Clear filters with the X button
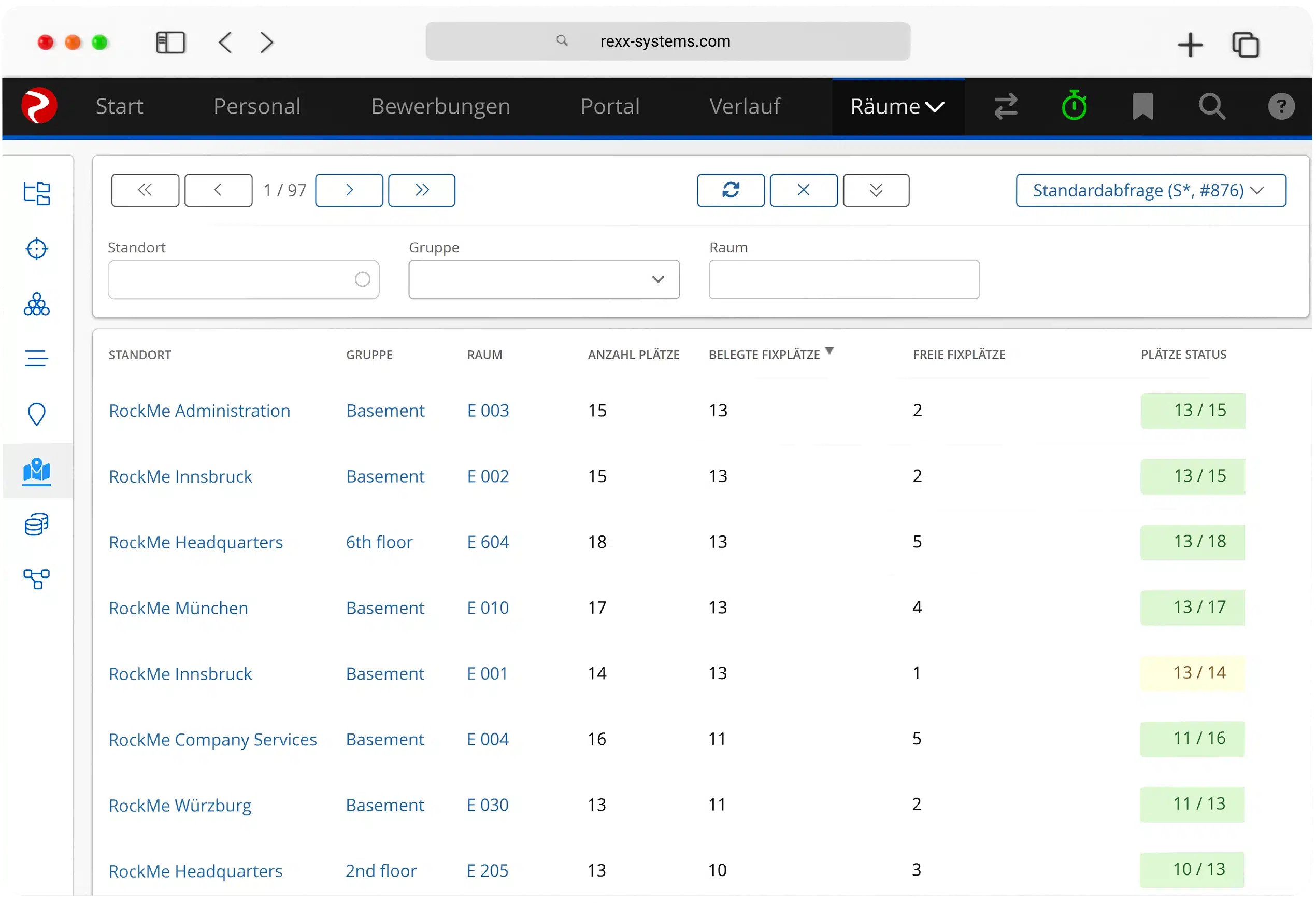This screenshot has width=1316, height=903. (x=803, y=190)
